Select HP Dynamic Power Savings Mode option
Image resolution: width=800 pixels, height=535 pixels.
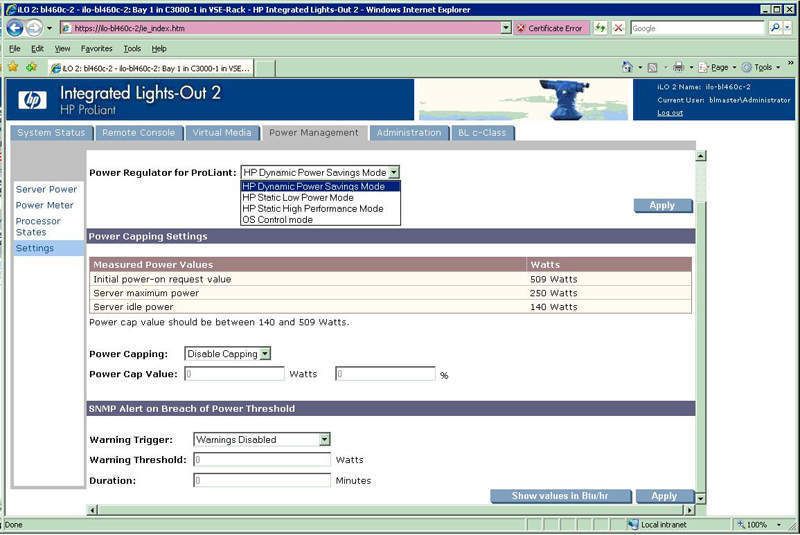click(320, 187)
